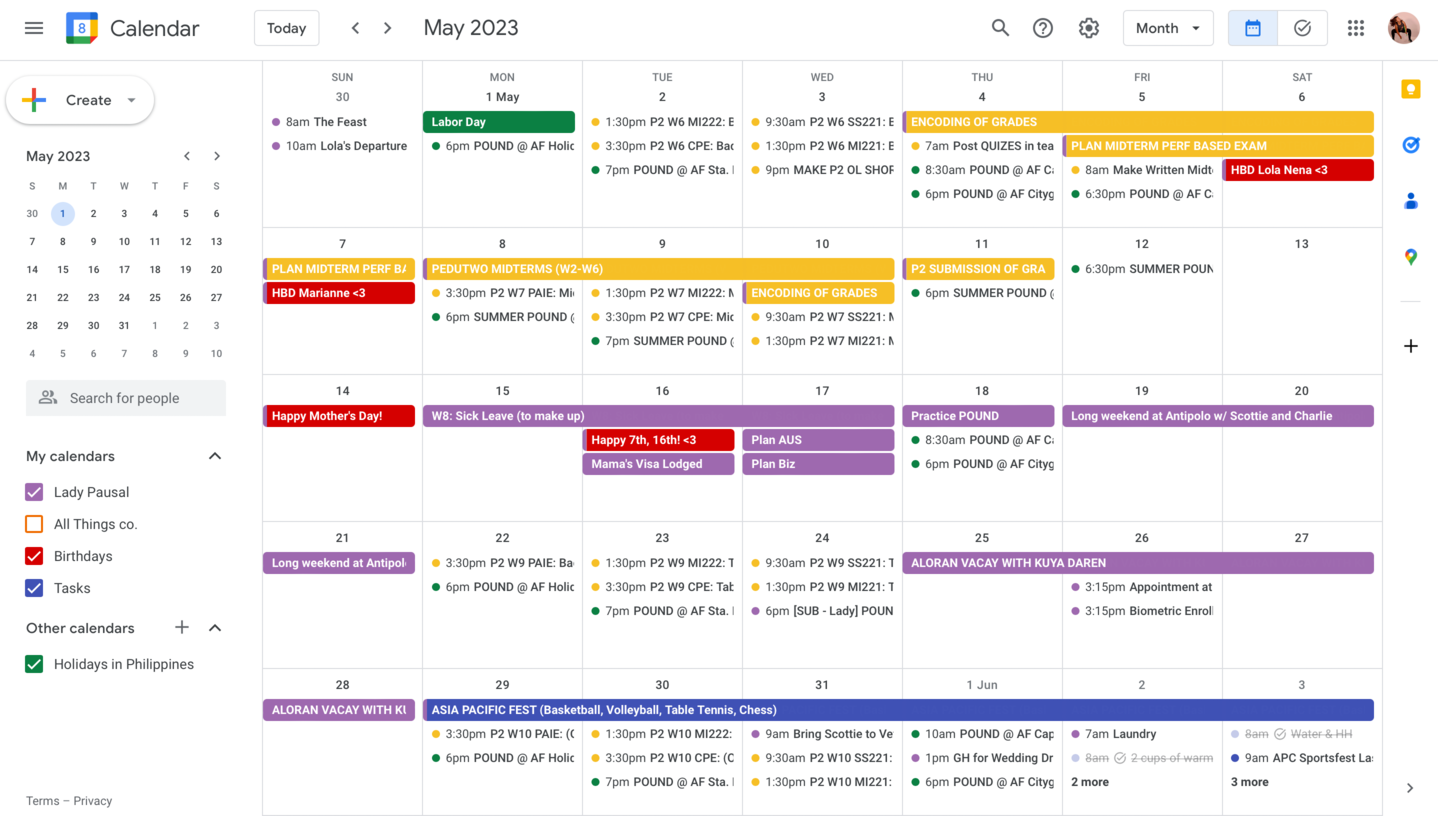Open the 9pm MAKE P2 OL SHOP event
Image resolution: width=1438 pixels, height=816 pixels.
point(818,170)
